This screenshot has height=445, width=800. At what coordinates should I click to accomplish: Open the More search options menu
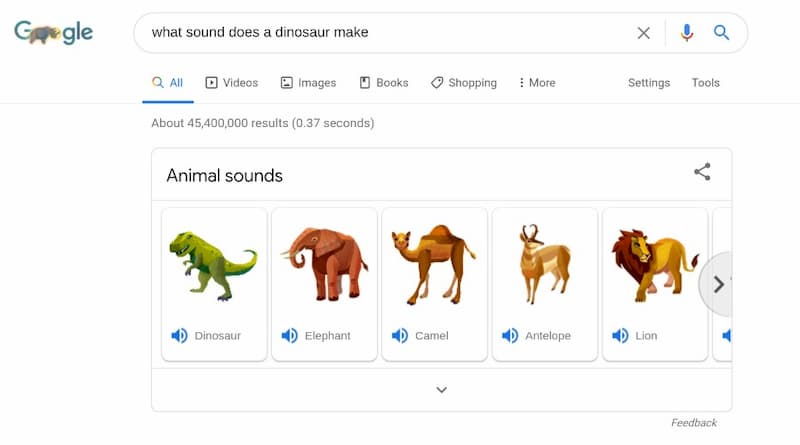[x=537, y=83]
